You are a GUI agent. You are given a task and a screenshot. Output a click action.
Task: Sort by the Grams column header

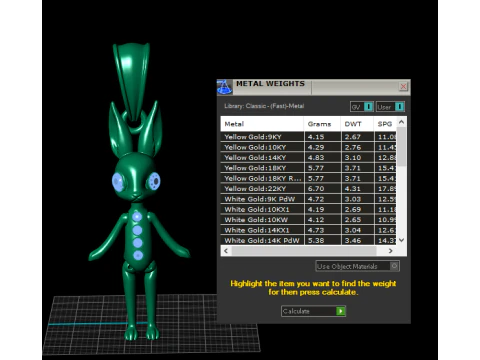322,124
